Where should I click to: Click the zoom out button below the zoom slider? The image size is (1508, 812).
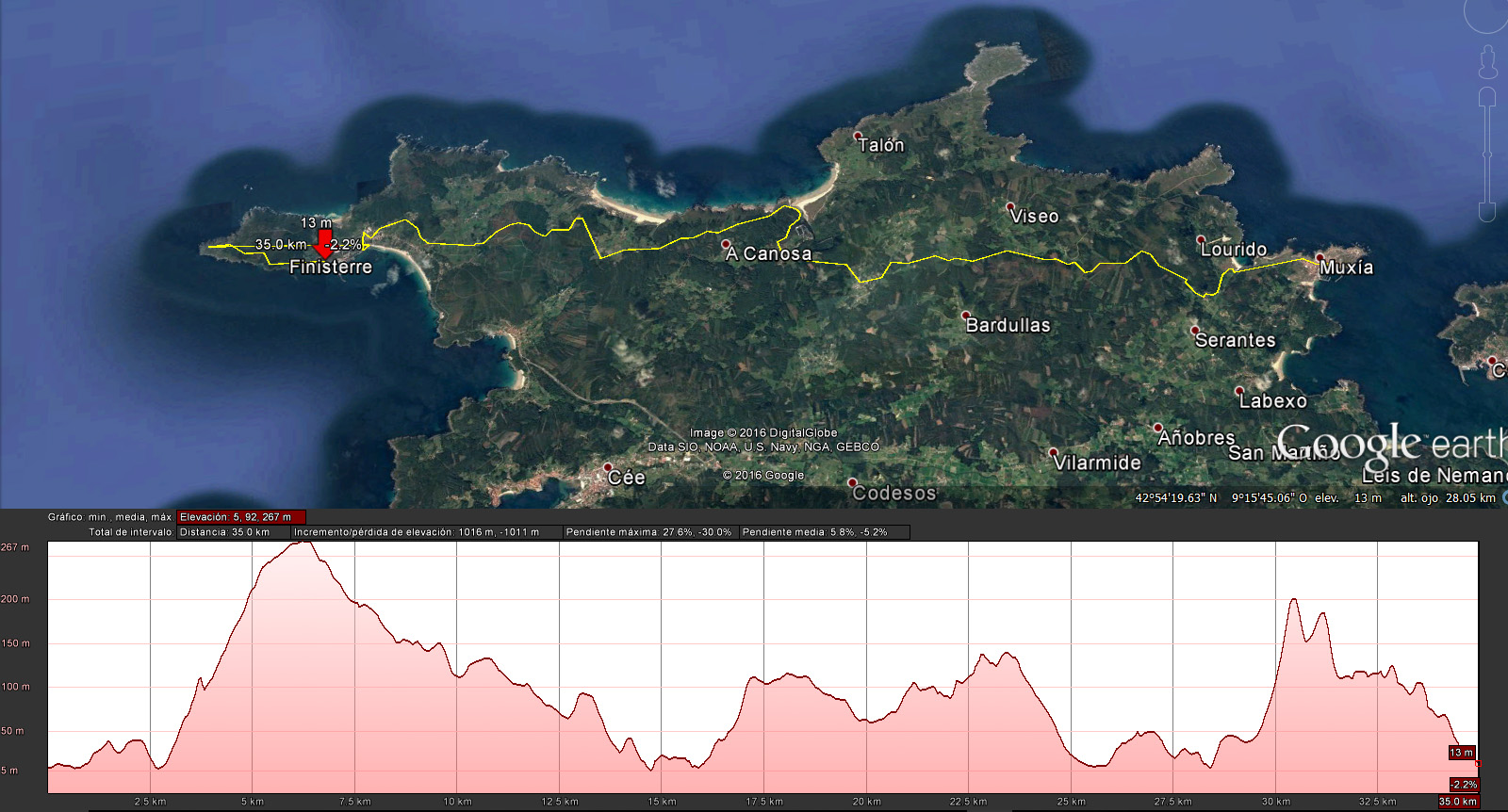click(1487, 211)
